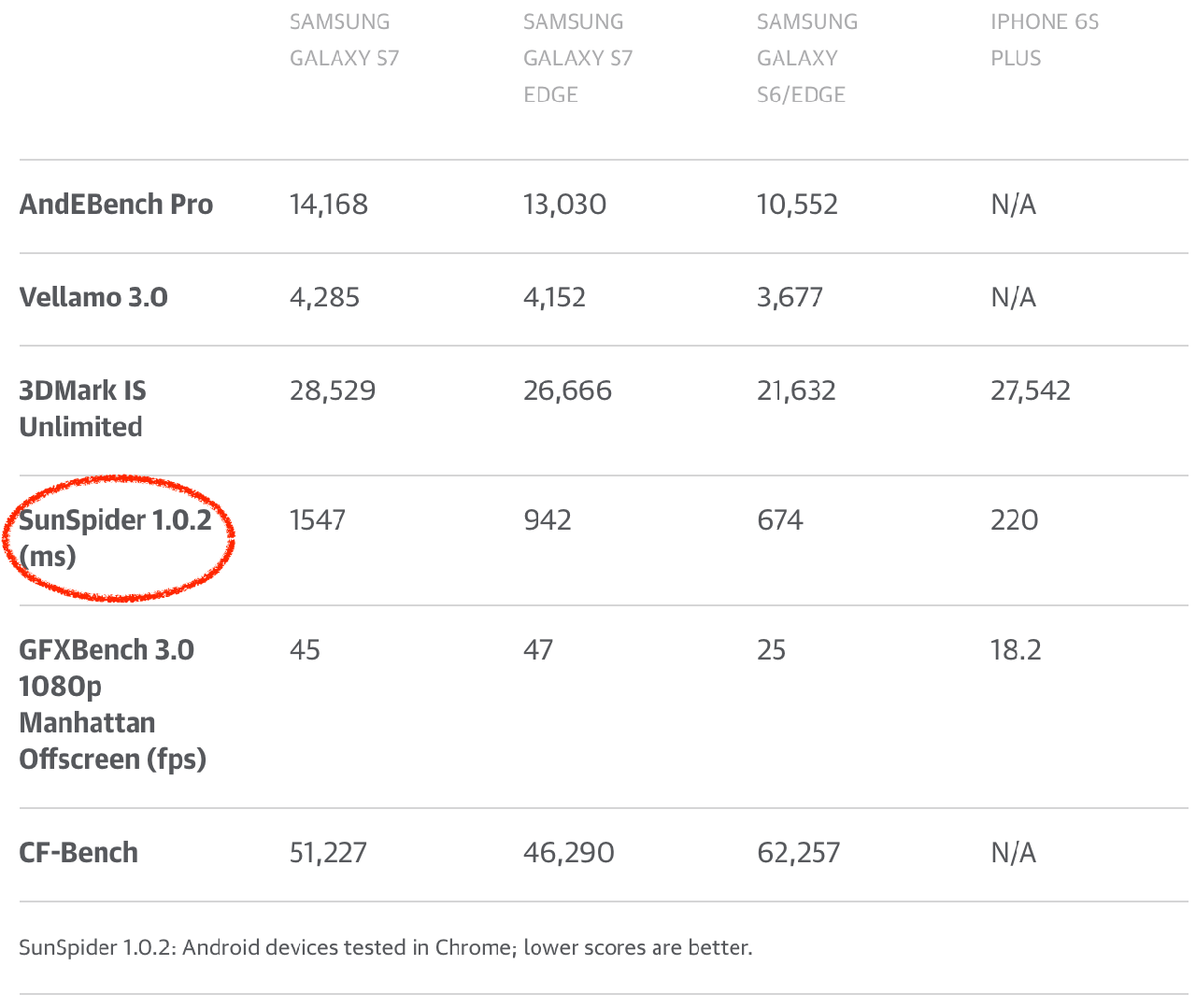Click the 27,542 iPhone 3DMark score

[1030, 390]
